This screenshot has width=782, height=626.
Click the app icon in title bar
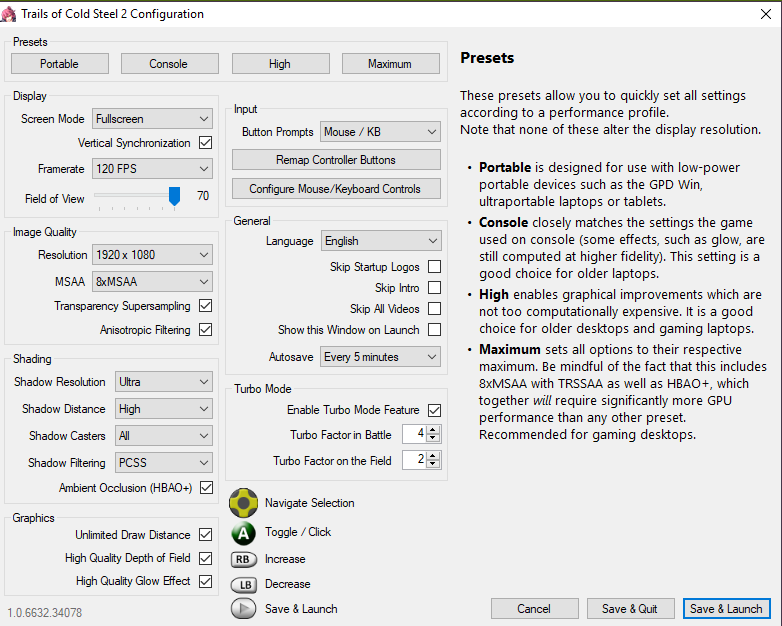pos(11,14)
